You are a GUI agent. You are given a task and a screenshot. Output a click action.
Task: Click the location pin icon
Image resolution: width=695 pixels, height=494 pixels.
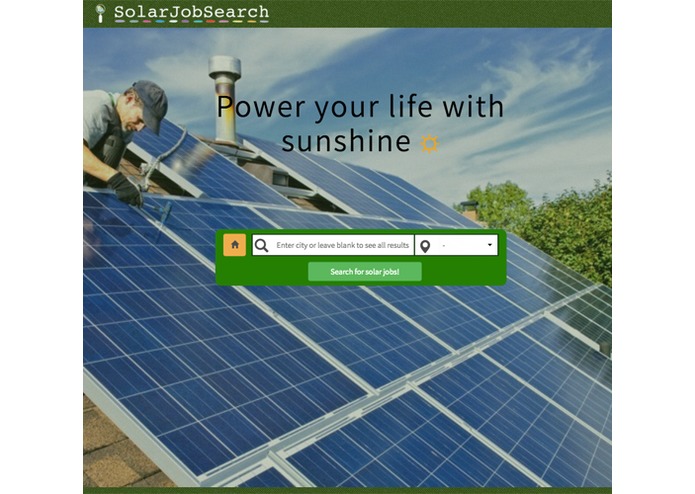click(425, 246)
